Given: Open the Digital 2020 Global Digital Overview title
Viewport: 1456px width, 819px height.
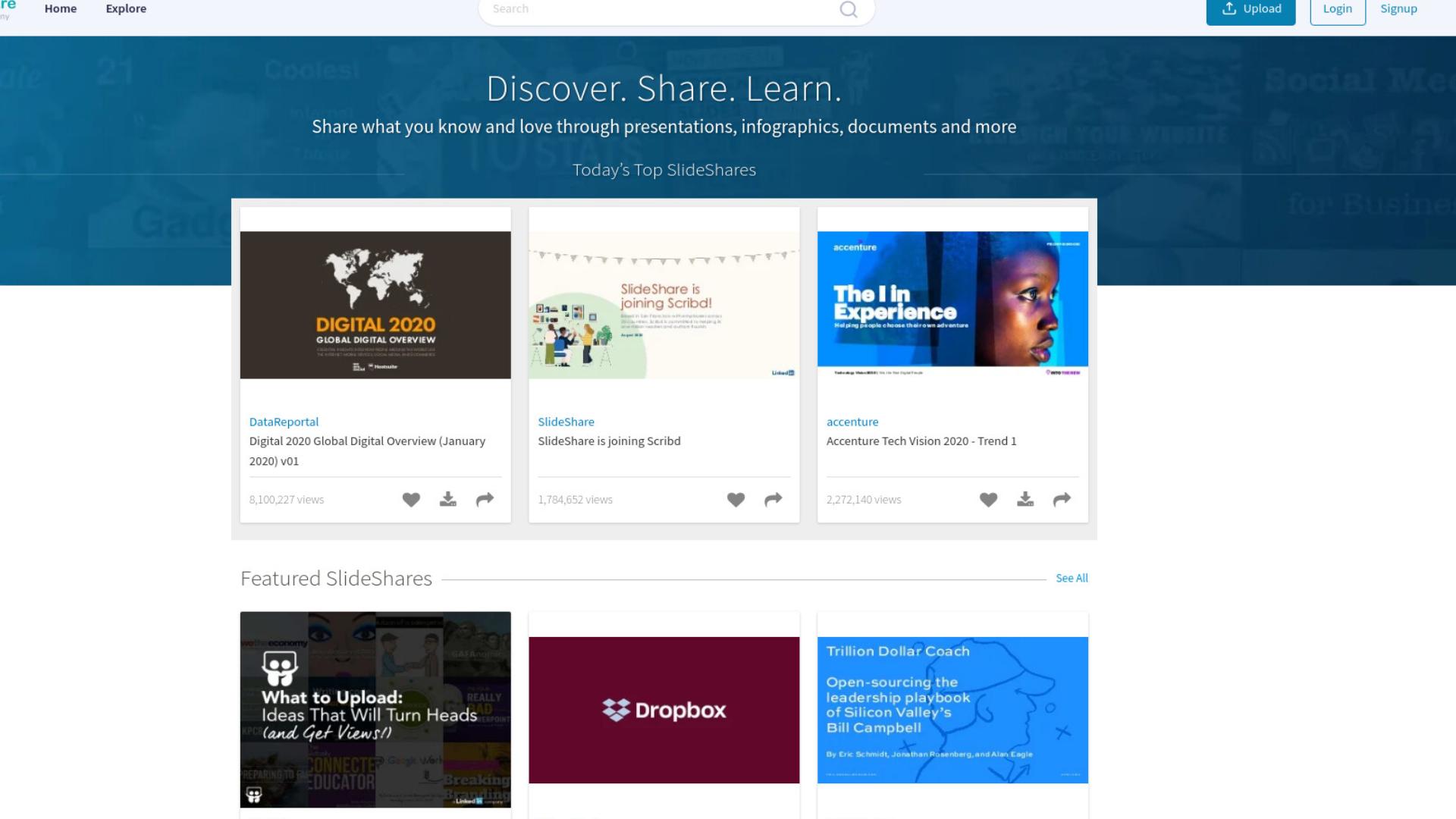Looking at the screenshot, I should point(367,450).
